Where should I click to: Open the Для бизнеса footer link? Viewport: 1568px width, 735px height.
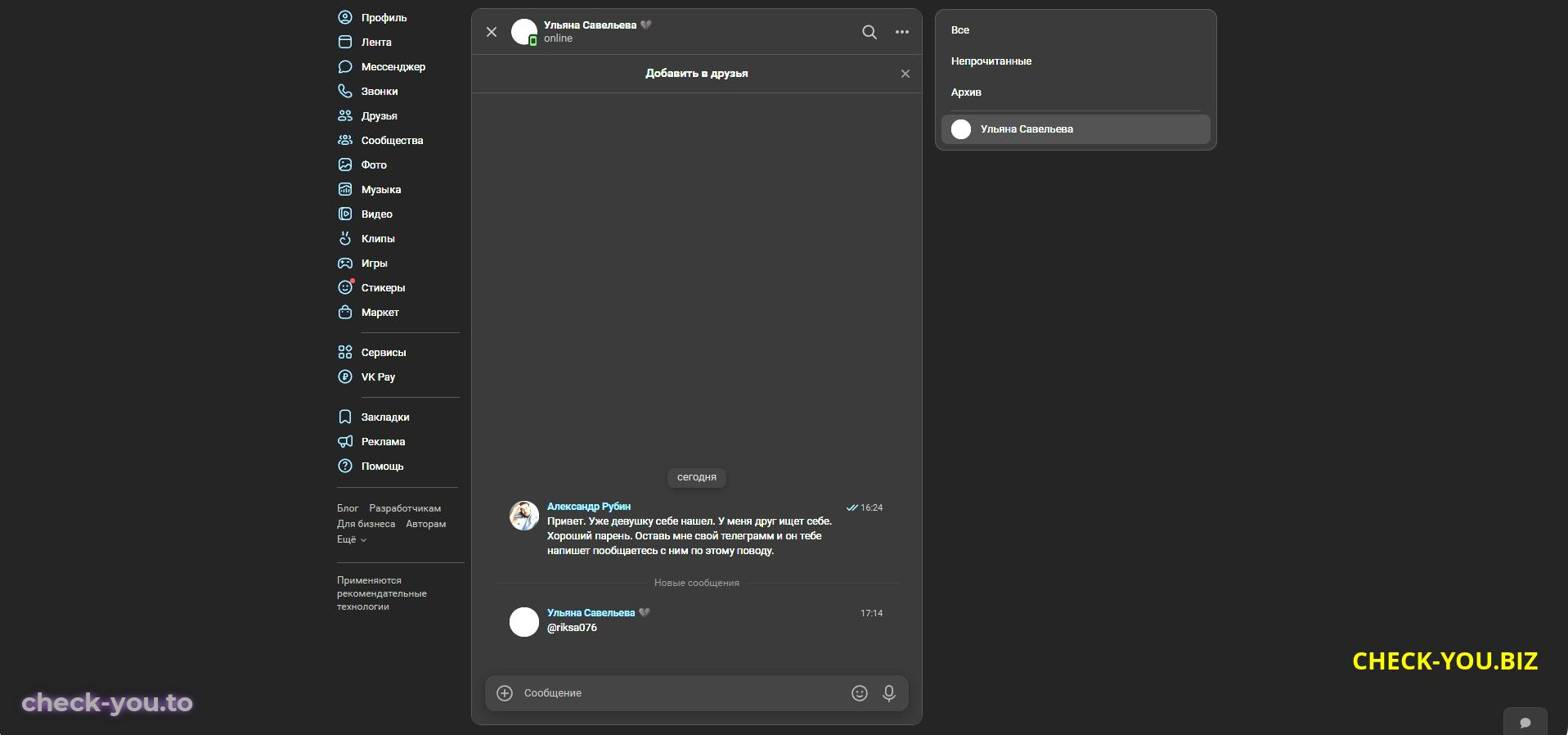(366, 524)
